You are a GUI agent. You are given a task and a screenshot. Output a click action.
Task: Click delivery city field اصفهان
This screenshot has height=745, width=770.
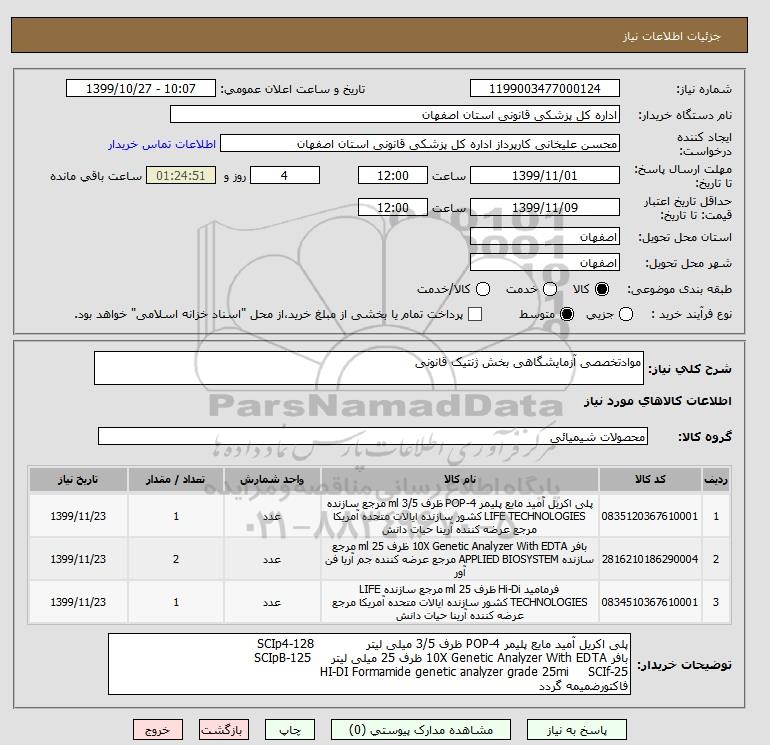tap(545, 263)
